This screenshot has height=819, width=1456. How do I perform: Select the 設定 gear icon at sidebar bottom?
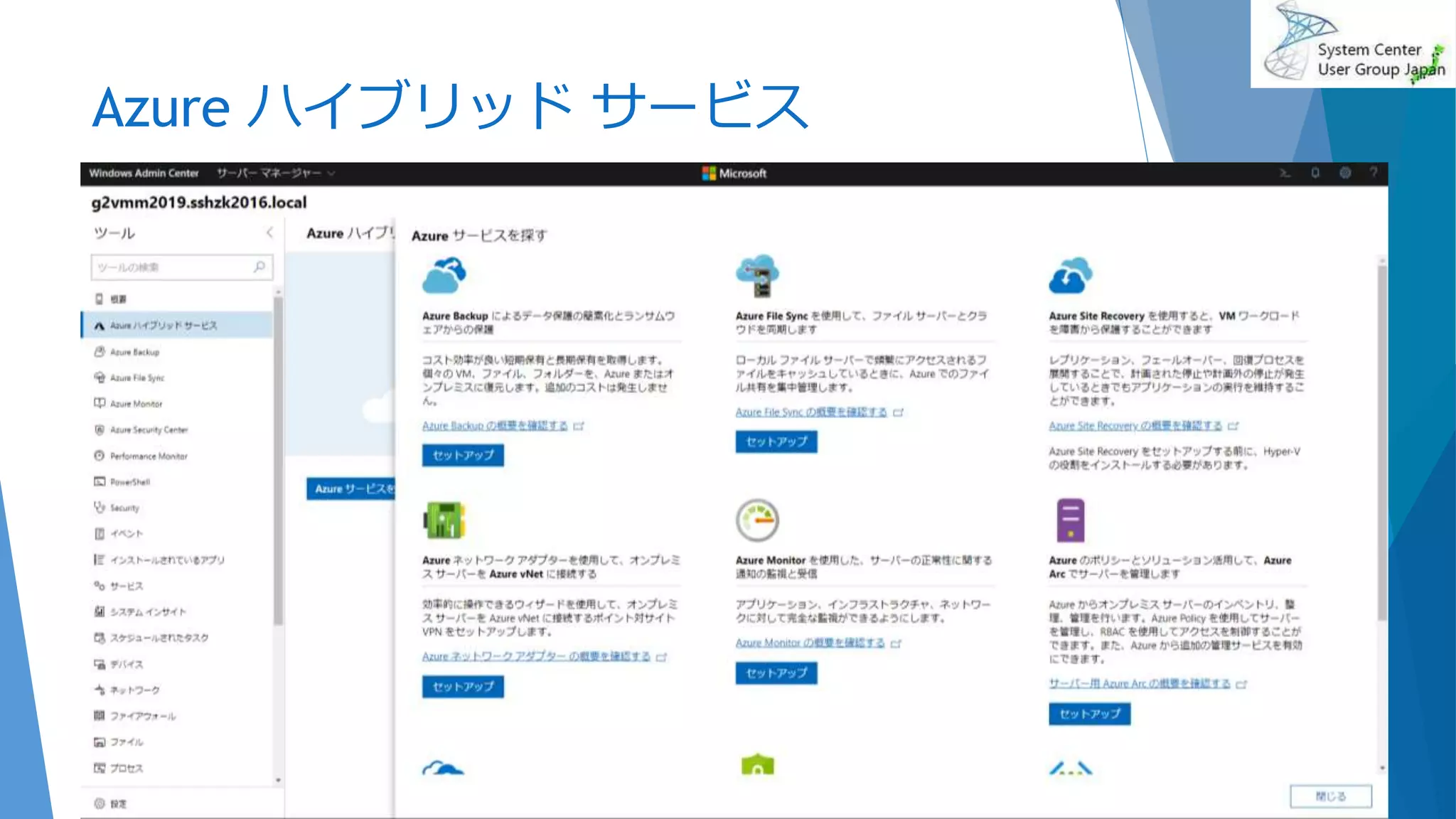[100, 803]
